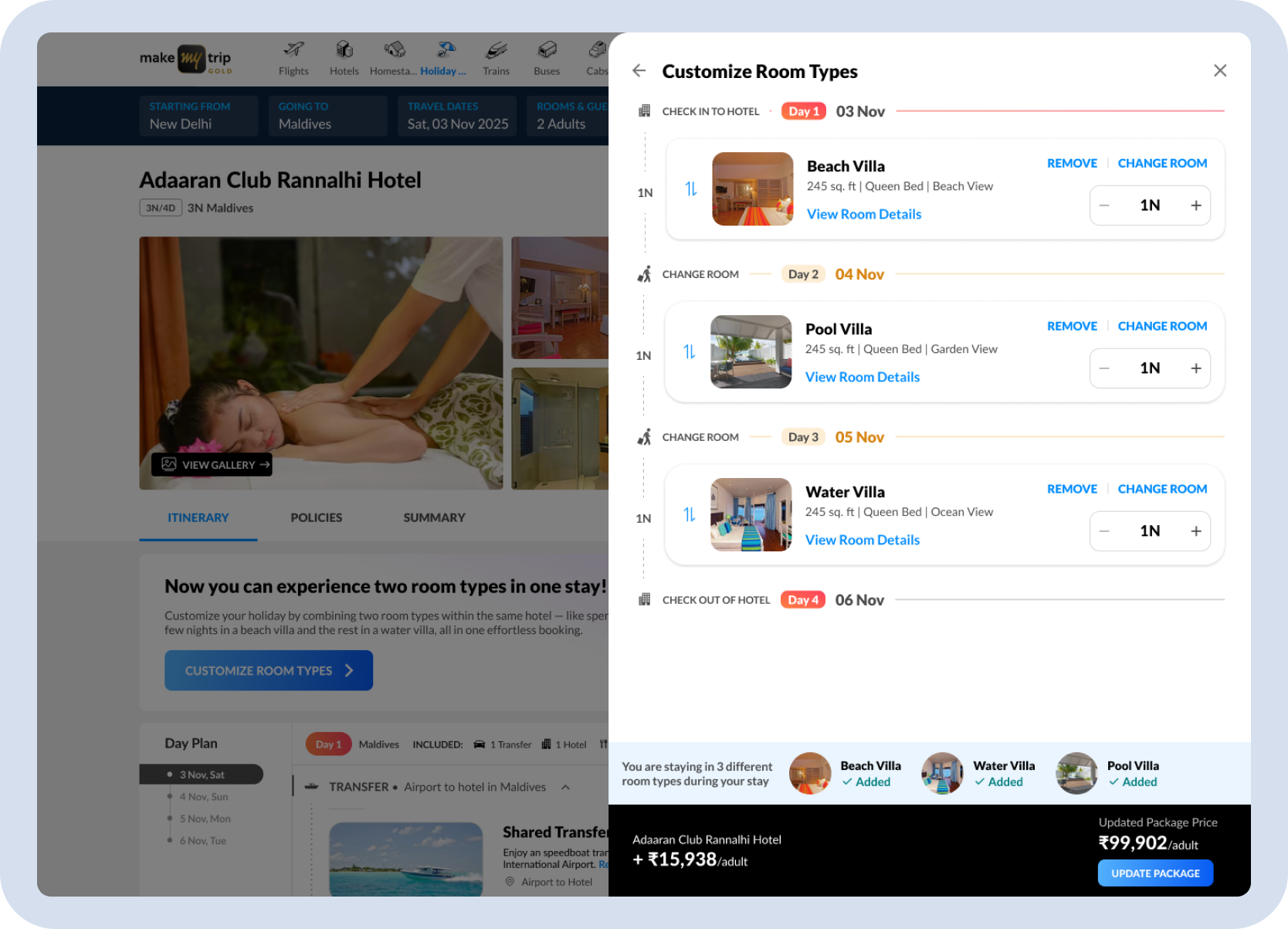Image resolution: width=1288 pixels, height=929 pixels.
Task: Select 4 Nov, Sun in Day Plan
Action: pos(204,797)
